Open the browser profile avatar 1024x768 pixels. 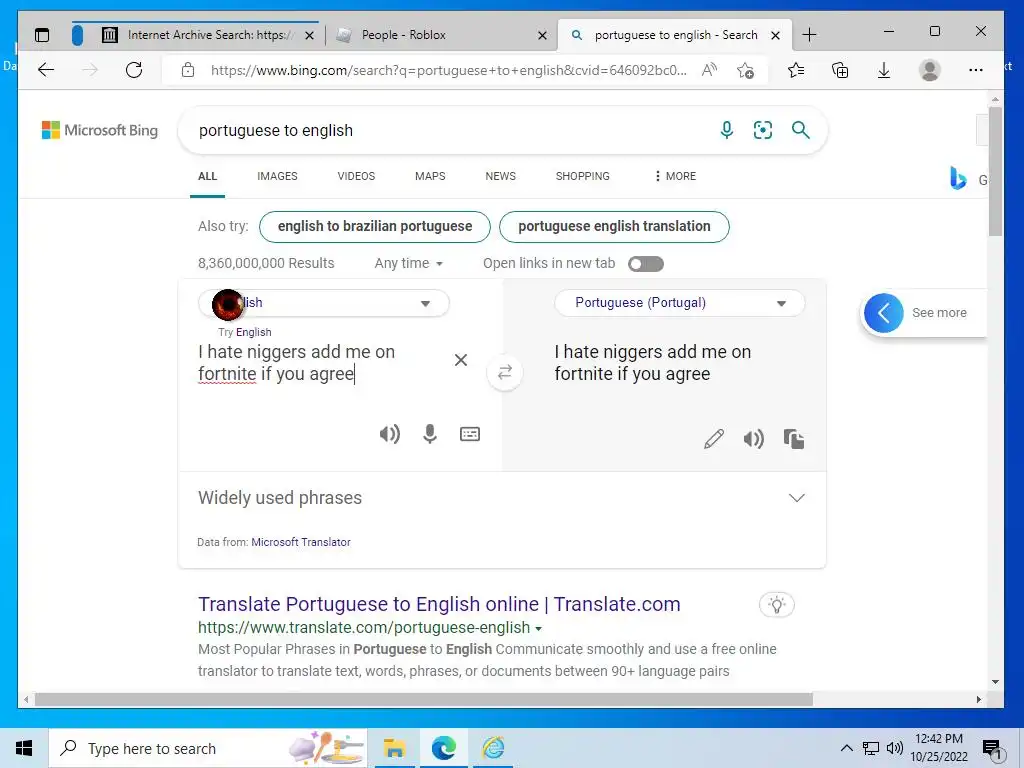coord(929,70)
